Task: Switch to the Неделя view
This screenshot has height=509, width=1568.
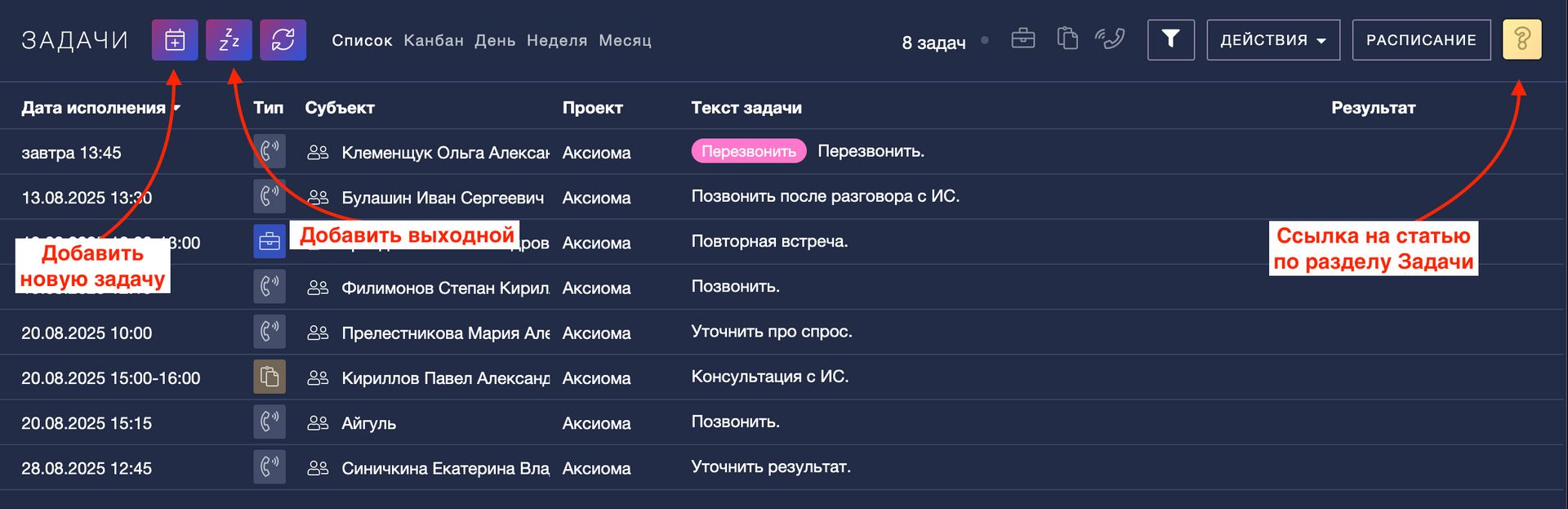Action: click(557, 40)
